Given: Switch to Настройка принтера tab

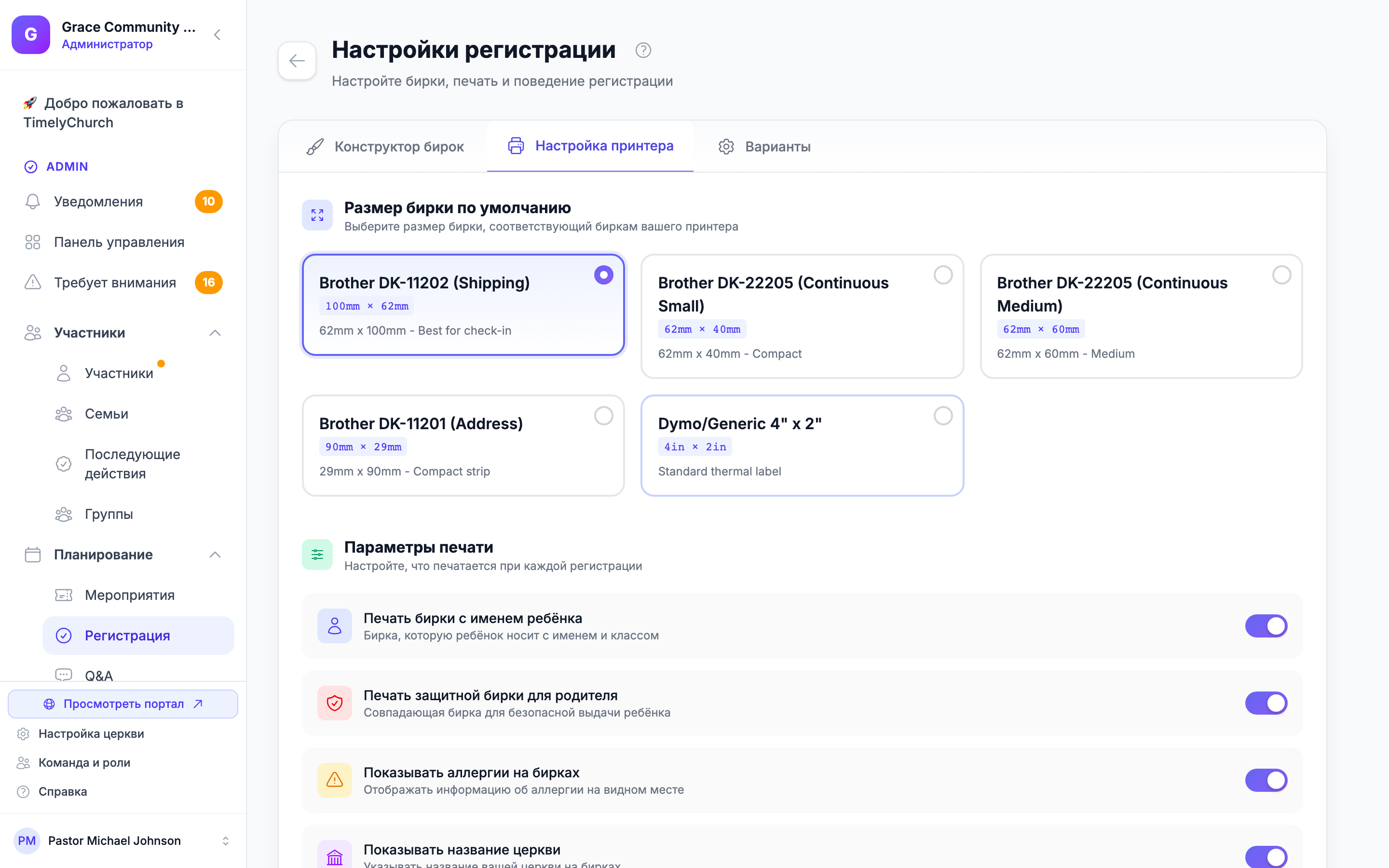Looking at the screenshot, I should (590, 146).
